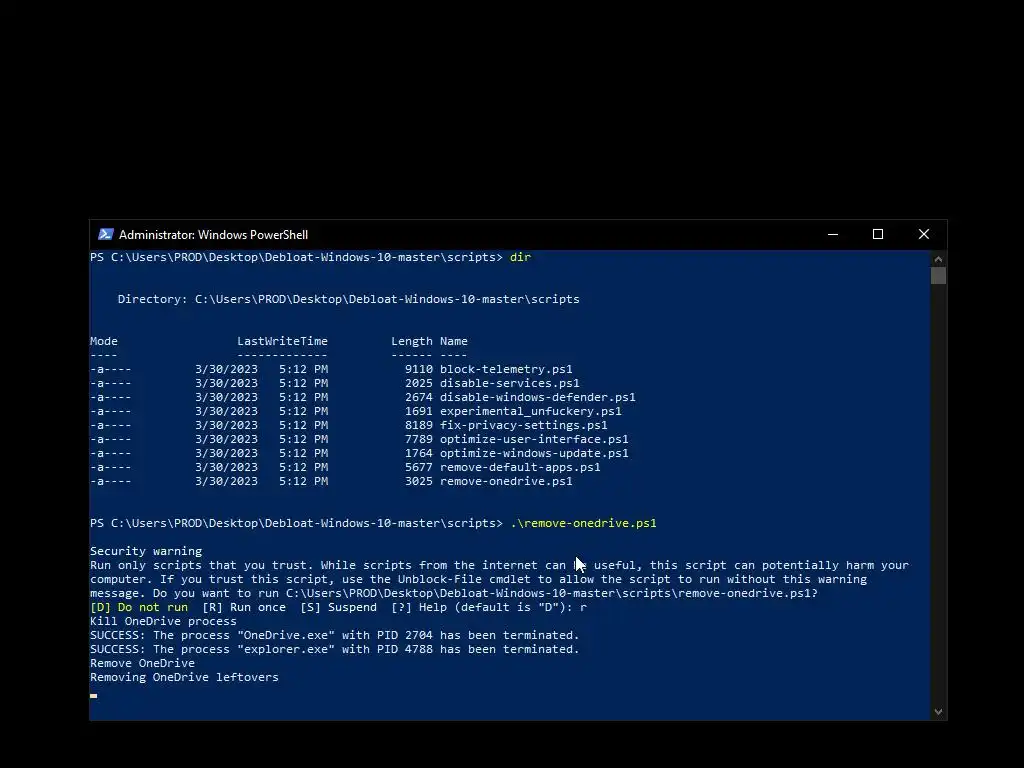Image resolution: width=1024 pixels, height=768 pixels.
Task: Click the '[S] Suspend' option text
Action: [x=338, y=607]
